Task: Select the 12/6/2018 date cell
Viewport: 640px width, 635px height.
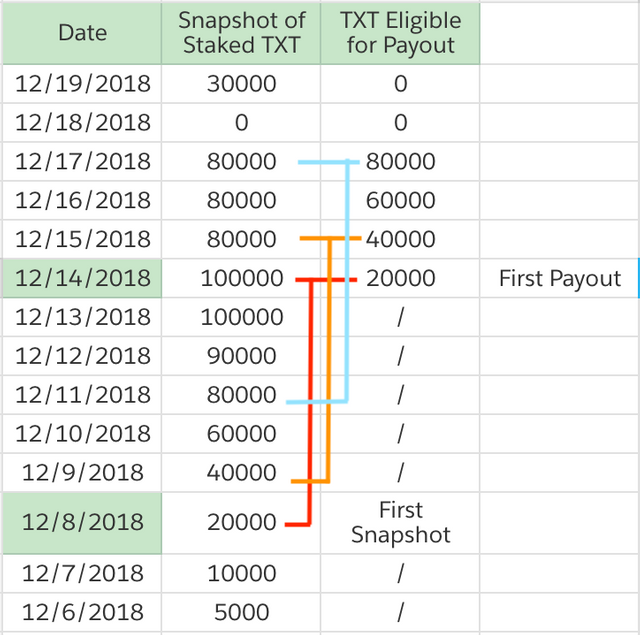Action: pos(82,612)
